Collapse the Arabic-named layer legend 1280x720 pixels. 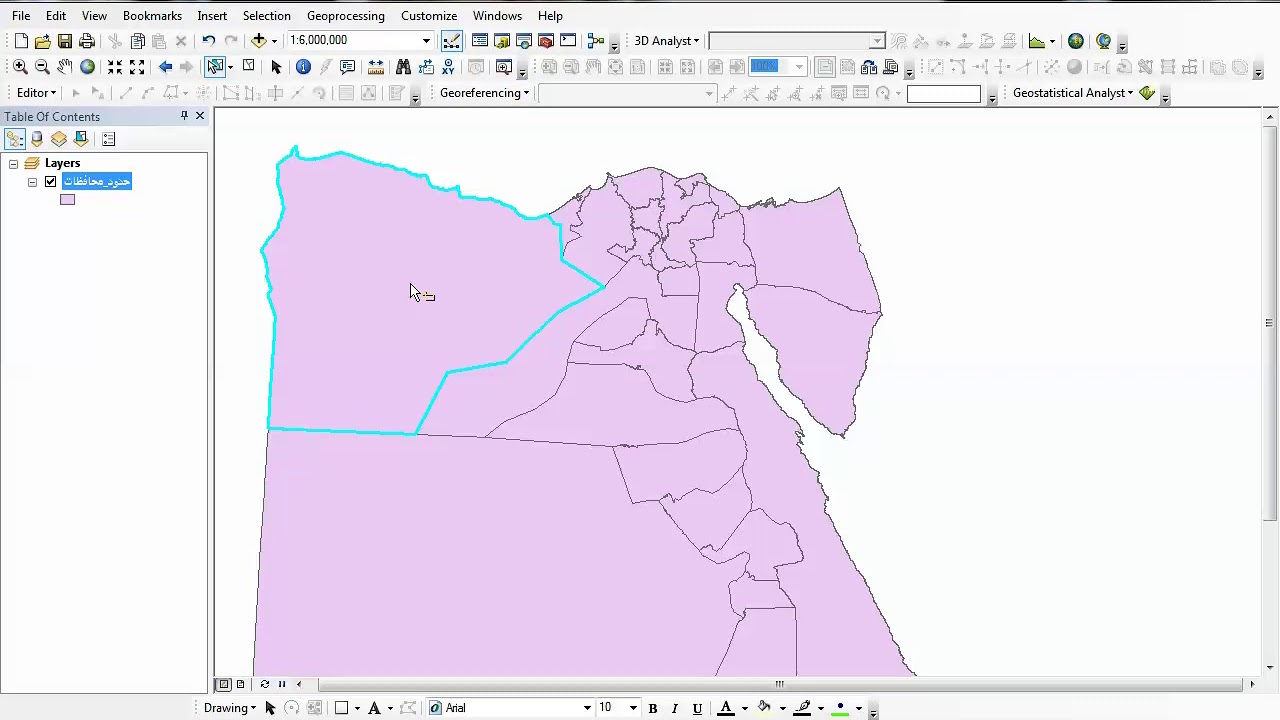click(x=32, y=182)
